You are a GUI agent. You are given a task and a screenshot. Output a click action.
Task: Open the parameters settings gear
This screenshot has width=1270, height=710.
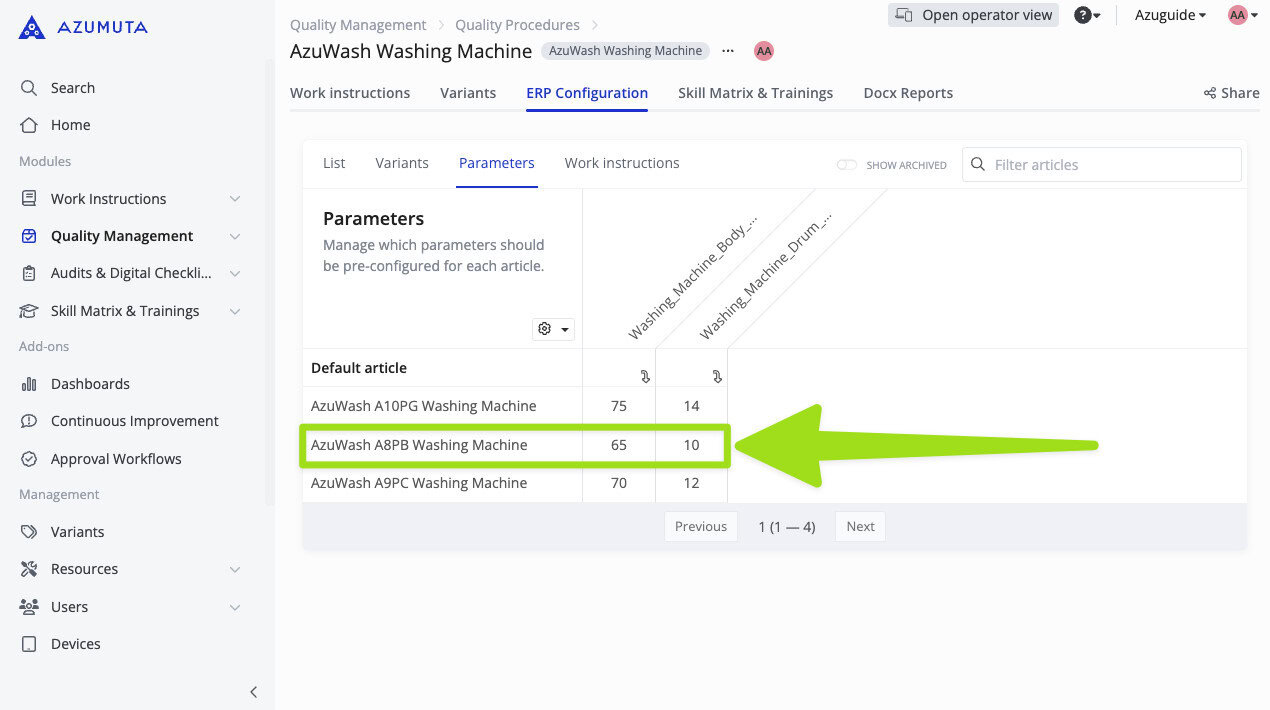[543, 328]
